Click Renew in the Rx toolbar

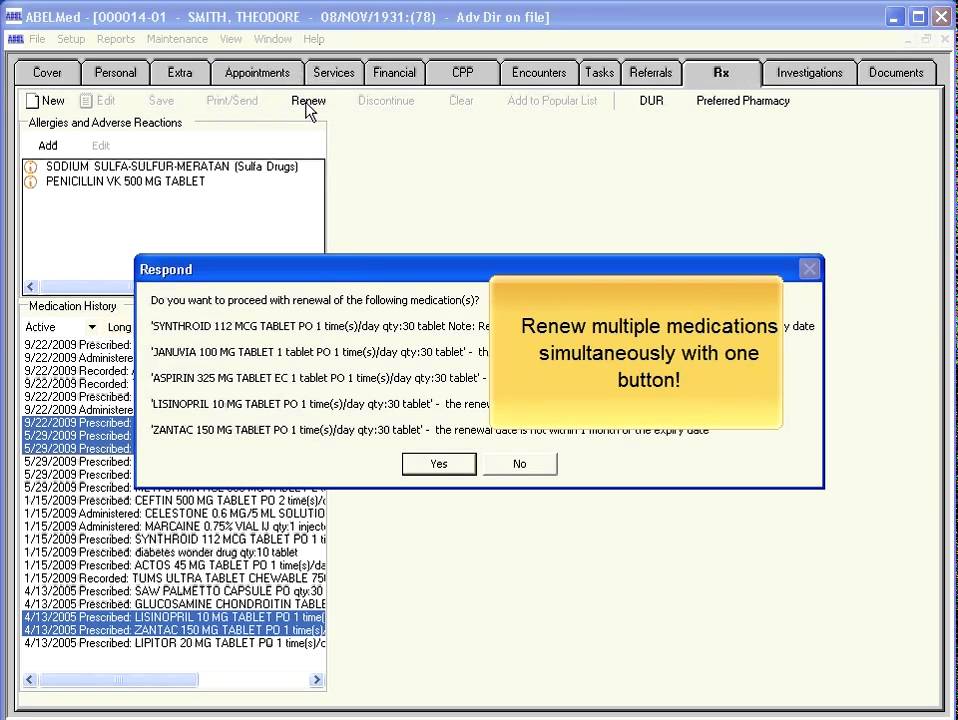(308, 101)
